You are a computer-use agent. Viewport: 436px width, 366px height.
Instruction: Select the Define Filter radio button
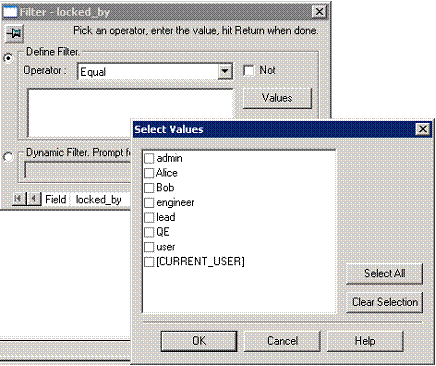(x=8, y=58)
